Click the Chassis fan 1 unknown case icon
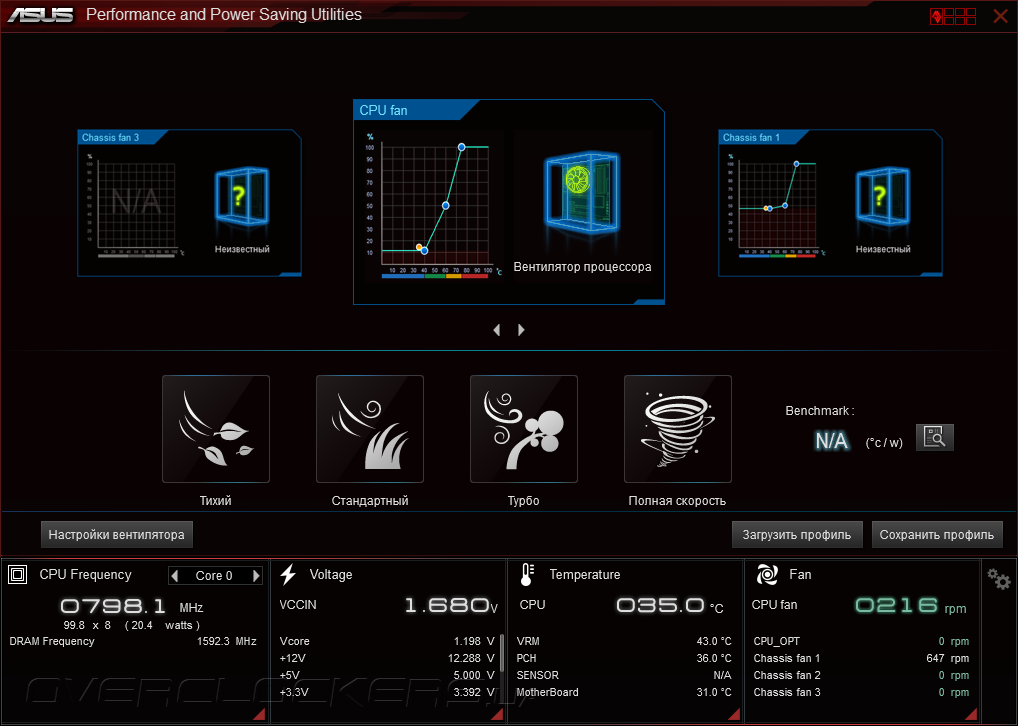The width and height of the screenshot is (1018, 726). click(882, 197)
